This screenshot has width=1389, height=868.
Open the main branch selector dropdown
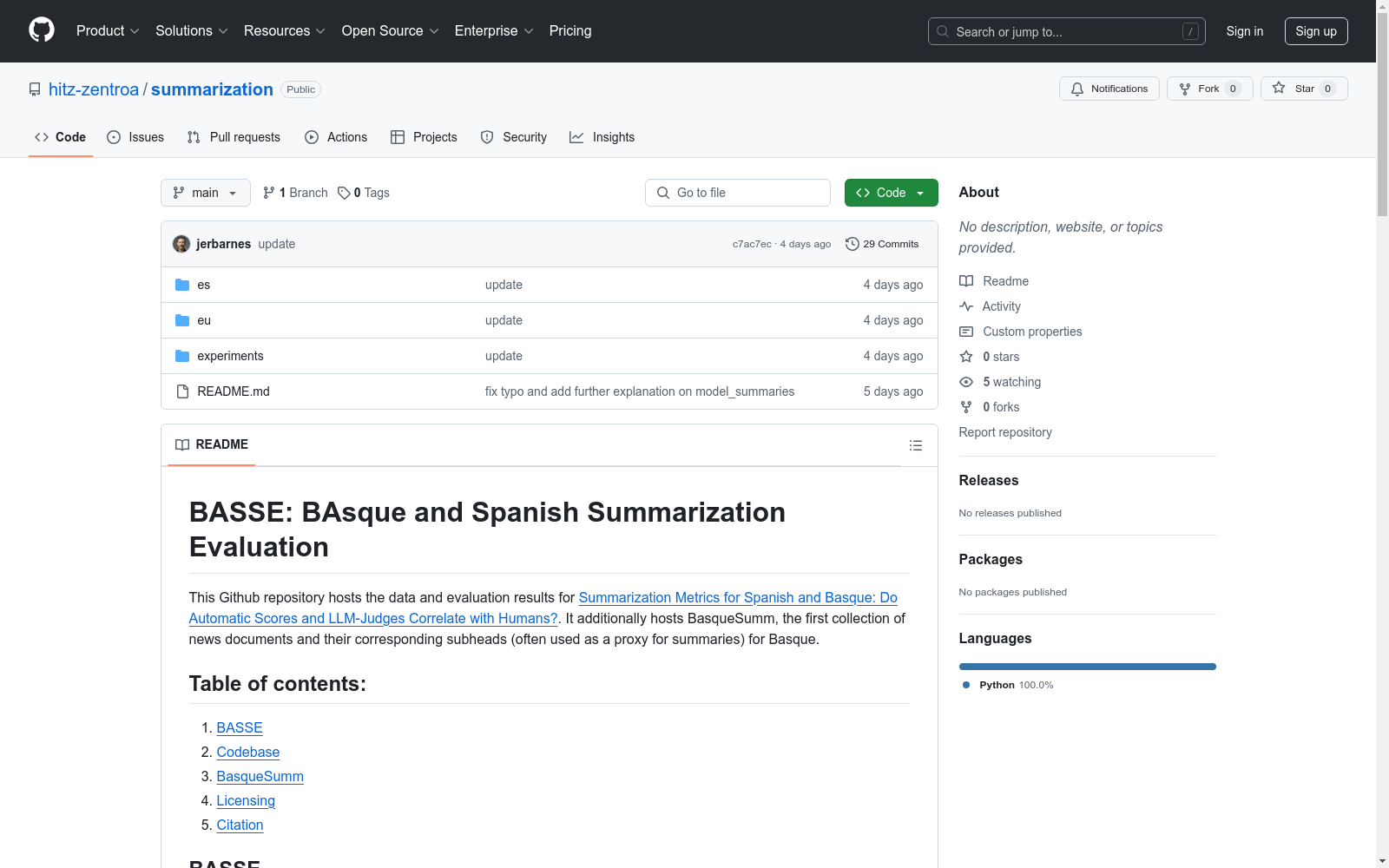[x=206, y=193]
